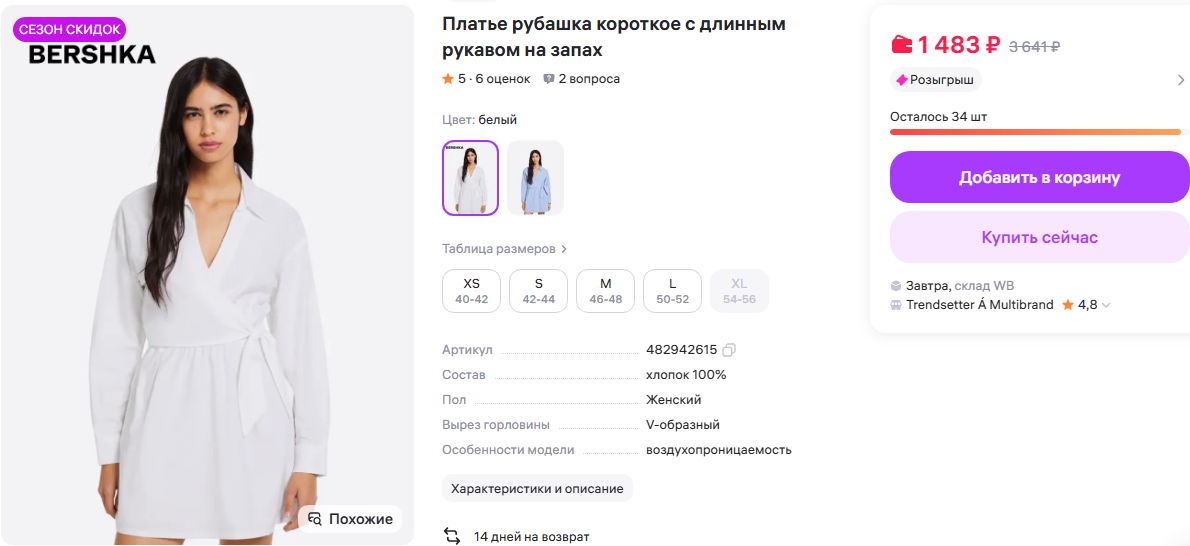
Task: Select size XS 40-42
Action: click(x=471, y=291)
